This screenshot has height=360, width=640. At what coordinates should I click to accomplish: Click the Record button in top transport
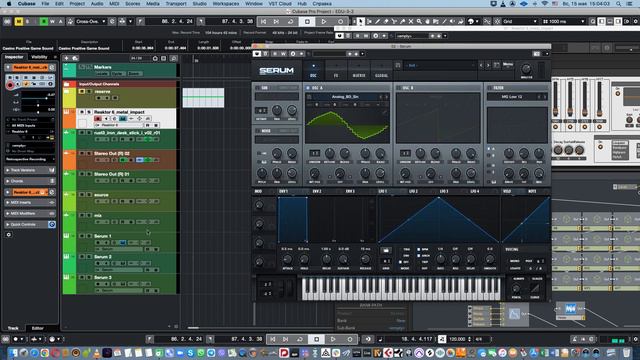340,21
